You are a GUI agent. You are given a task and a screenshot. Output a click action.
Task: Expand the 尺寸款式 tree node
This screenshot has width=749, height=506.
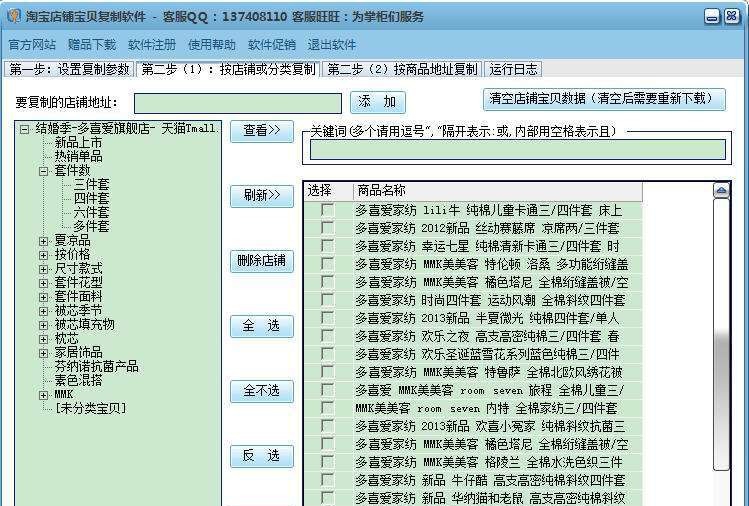[x=43, y=269]
